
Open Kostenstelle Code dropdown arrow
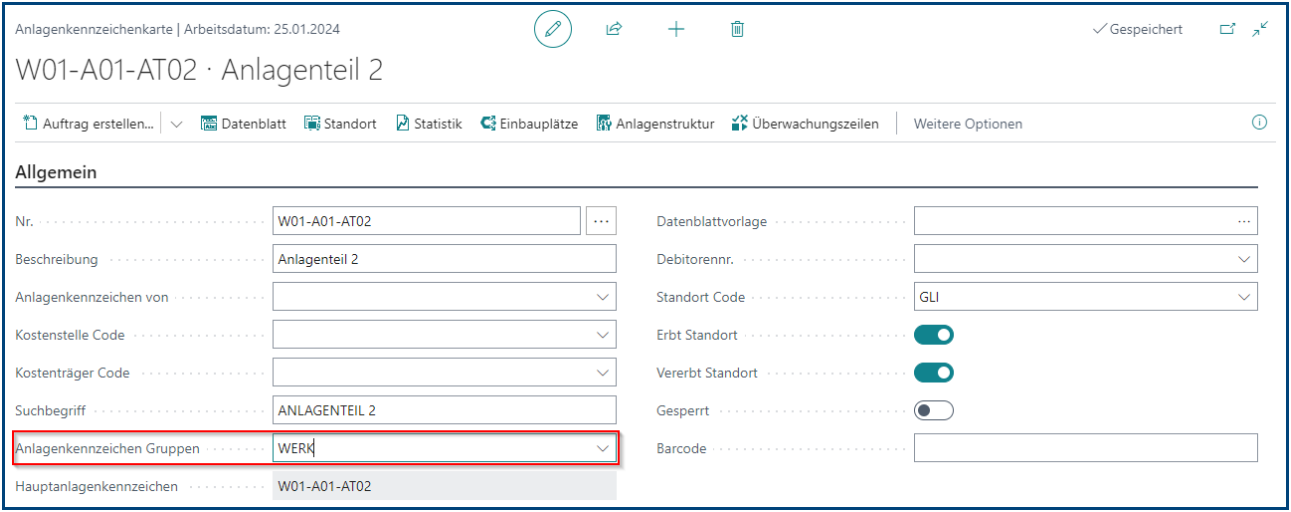point(603,335)
